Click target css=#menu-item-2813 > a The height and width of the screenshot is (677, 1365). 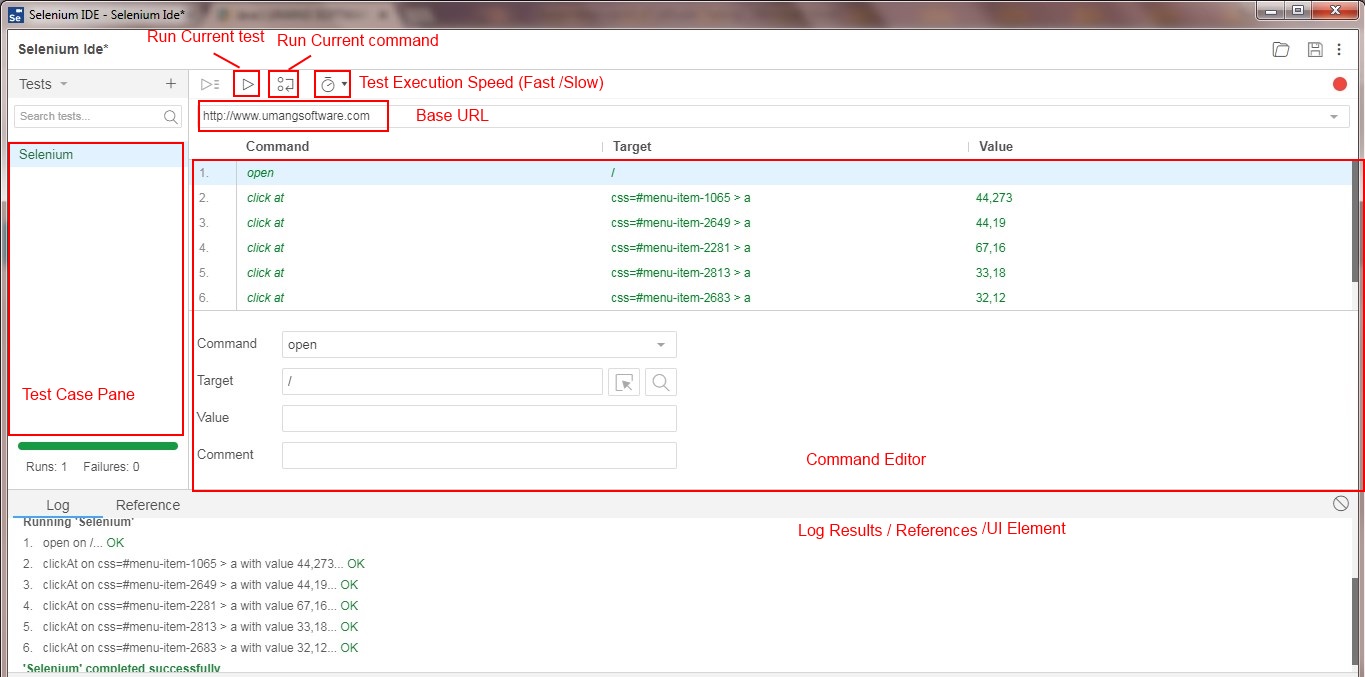click(680, 273)
